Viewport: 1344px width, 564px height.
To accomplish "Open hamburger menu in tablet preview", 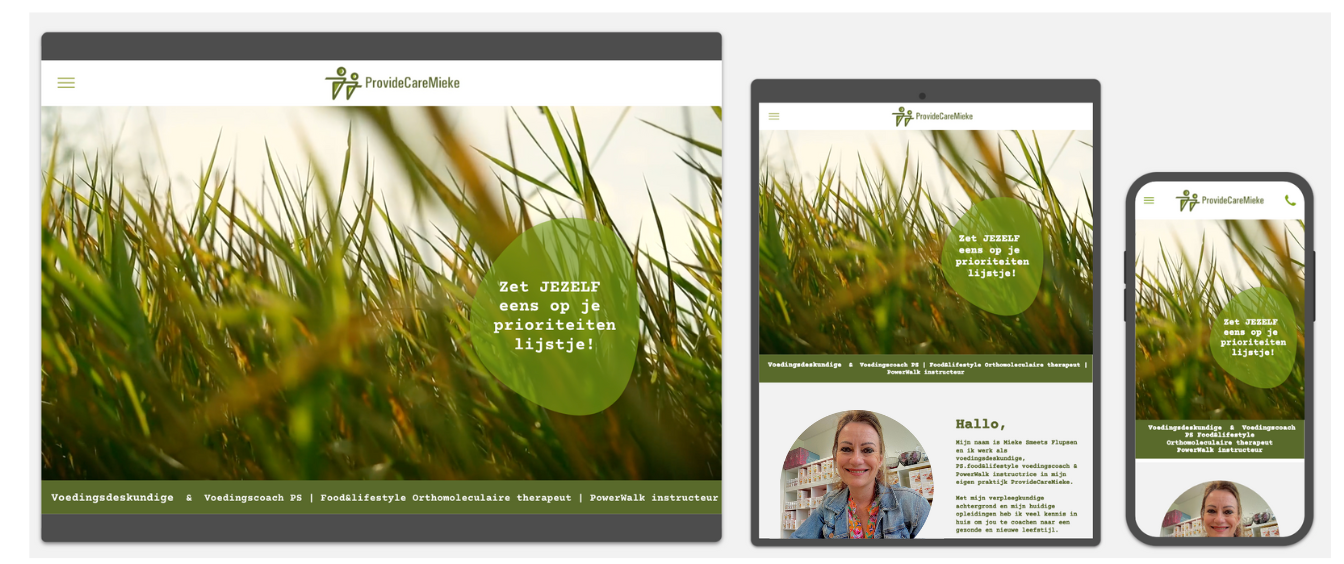I will 774,116.
